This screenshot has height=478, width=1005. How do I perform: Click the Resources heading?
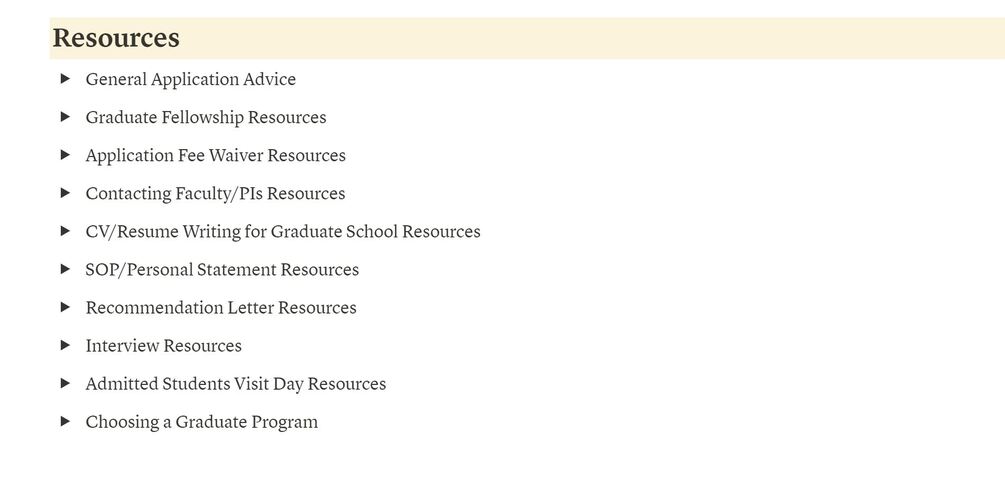tap(116, 38)
